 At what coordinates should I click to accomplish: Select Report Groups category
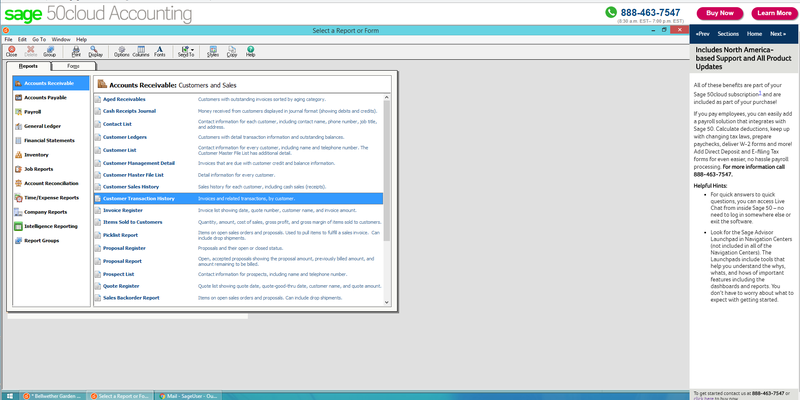(51, 240)
